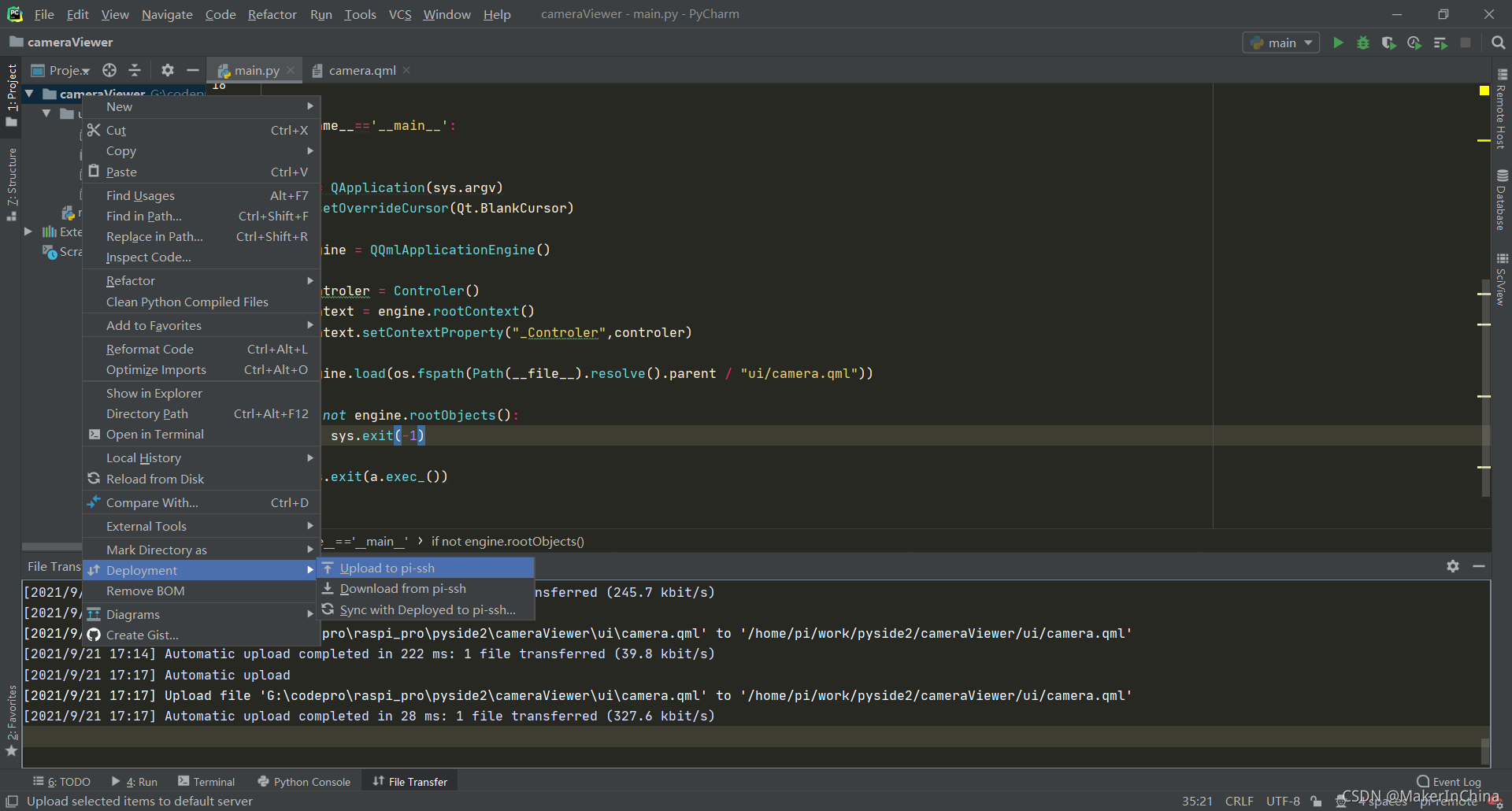Open the profiler run icon
The height and width of the screenshot is (811, 1512).
pos(1414,43)
